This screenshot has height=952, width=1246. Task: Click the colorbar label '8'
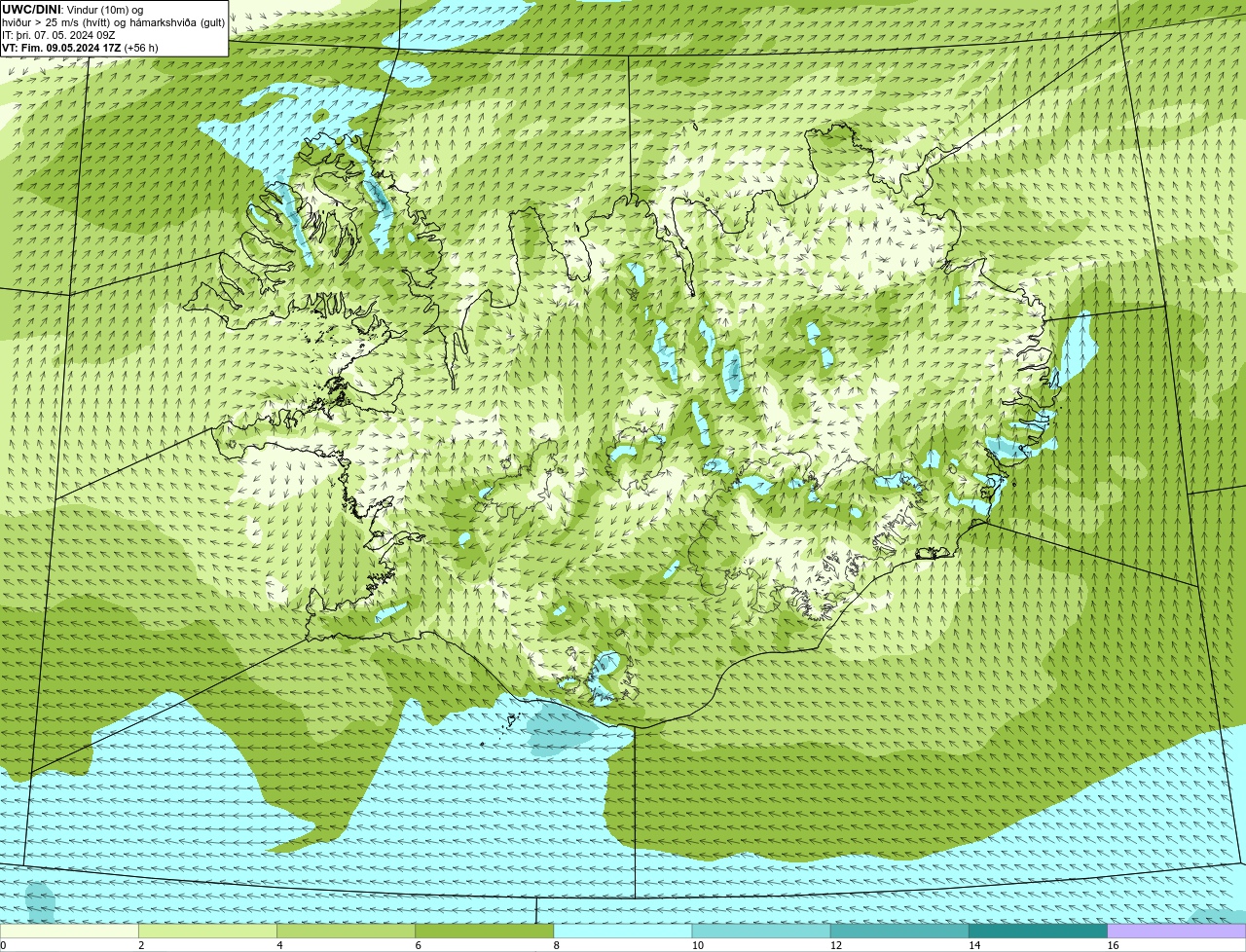pos(557,945)
